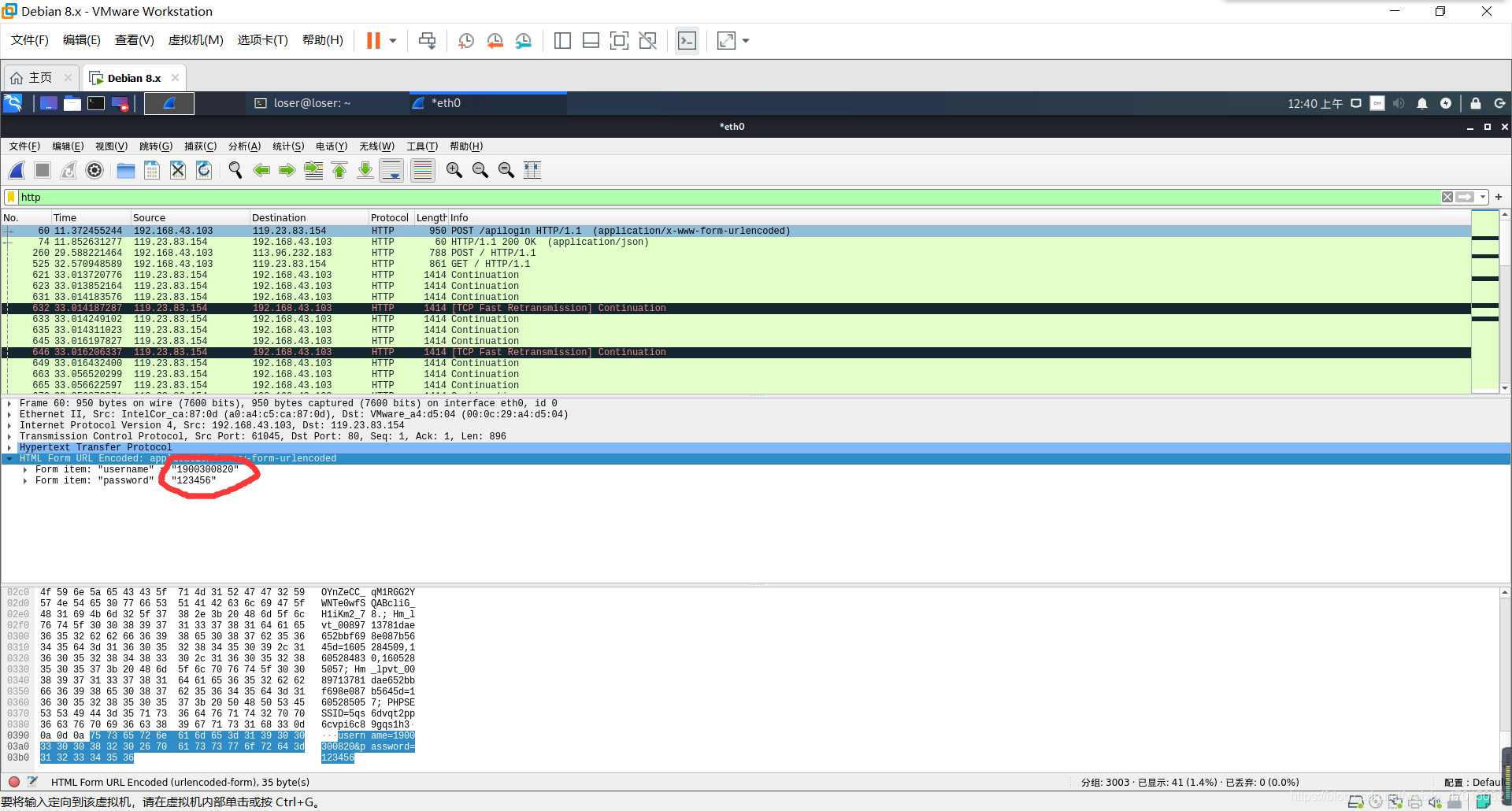Screen dimensions: 1512x811
Task: Click the expert info red circle
Action: click(x=14, y=782)
